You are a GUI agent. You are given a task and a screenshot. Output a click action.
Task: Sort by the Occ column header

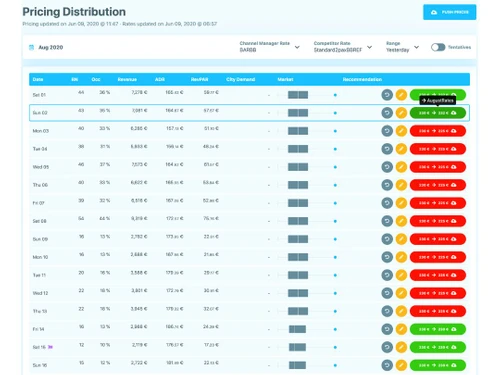[x=96, y=79]
